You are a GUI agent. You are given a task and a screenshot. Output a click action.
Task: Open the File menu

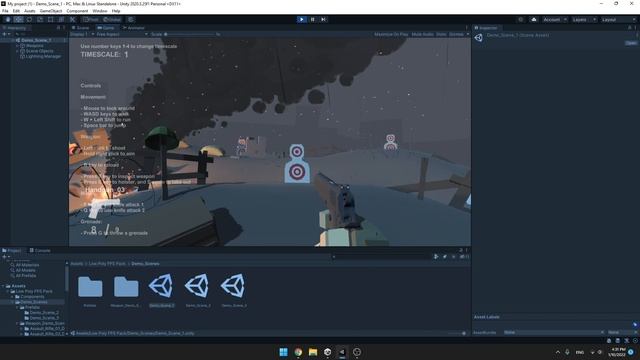pos(5,11)
